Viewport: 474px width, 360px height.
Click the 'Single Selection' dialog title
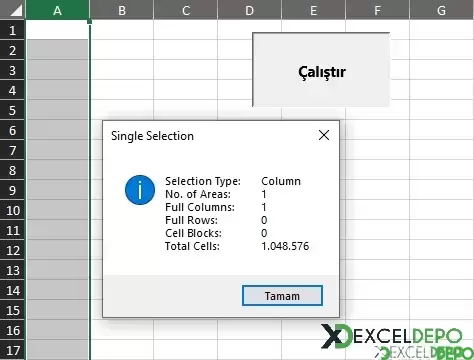[x=152, y=136]
